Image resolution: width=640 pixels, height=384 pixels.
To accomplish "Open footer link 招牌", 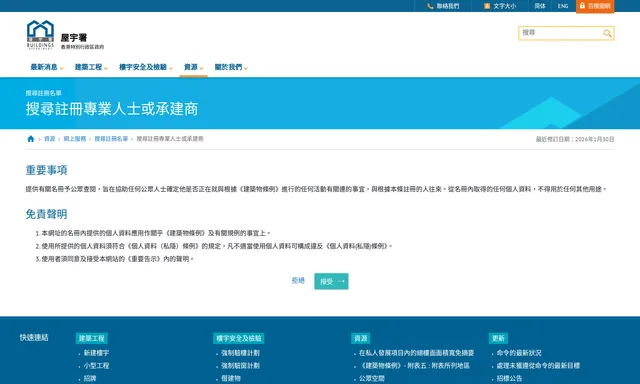I will tap(90, 378).
